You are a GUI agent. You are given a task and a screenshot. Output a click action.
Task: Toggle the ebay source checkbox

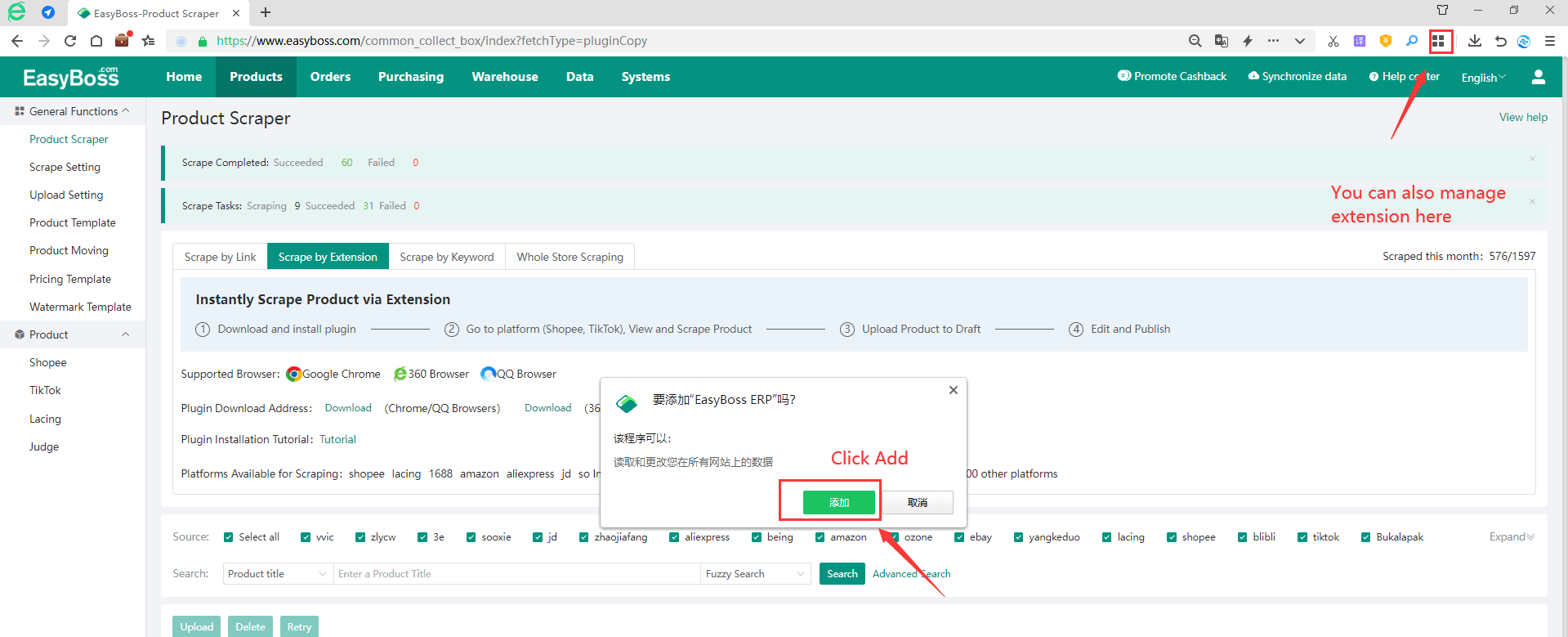pyautogui.click(x=959, y=537)
